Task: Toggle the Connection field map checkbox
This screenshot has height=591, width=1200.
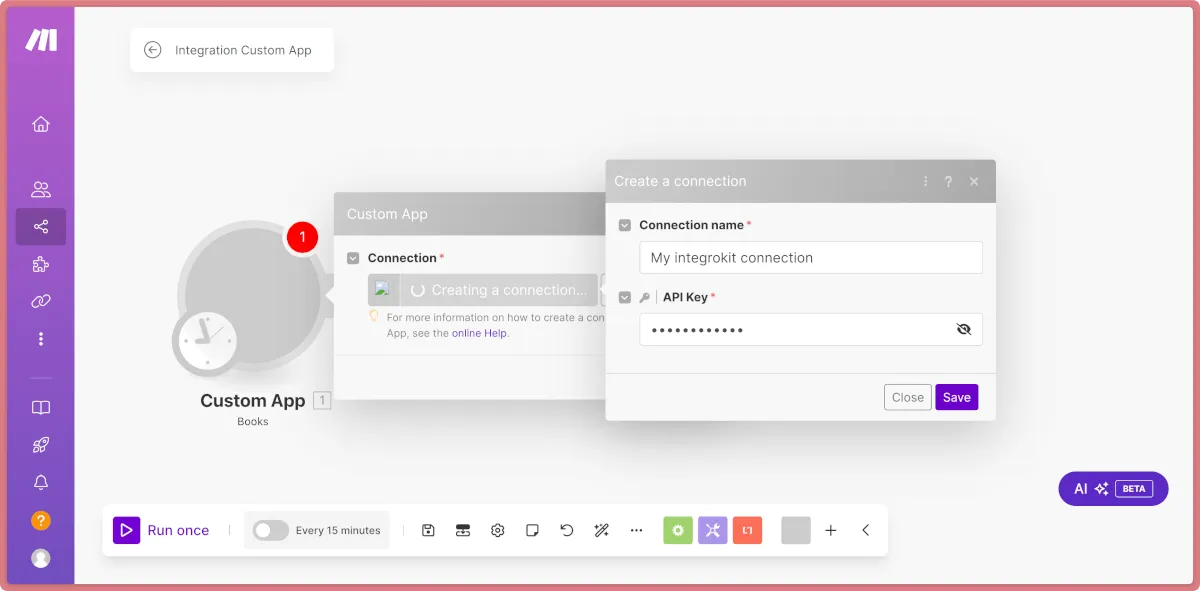Action: point(353,258)
